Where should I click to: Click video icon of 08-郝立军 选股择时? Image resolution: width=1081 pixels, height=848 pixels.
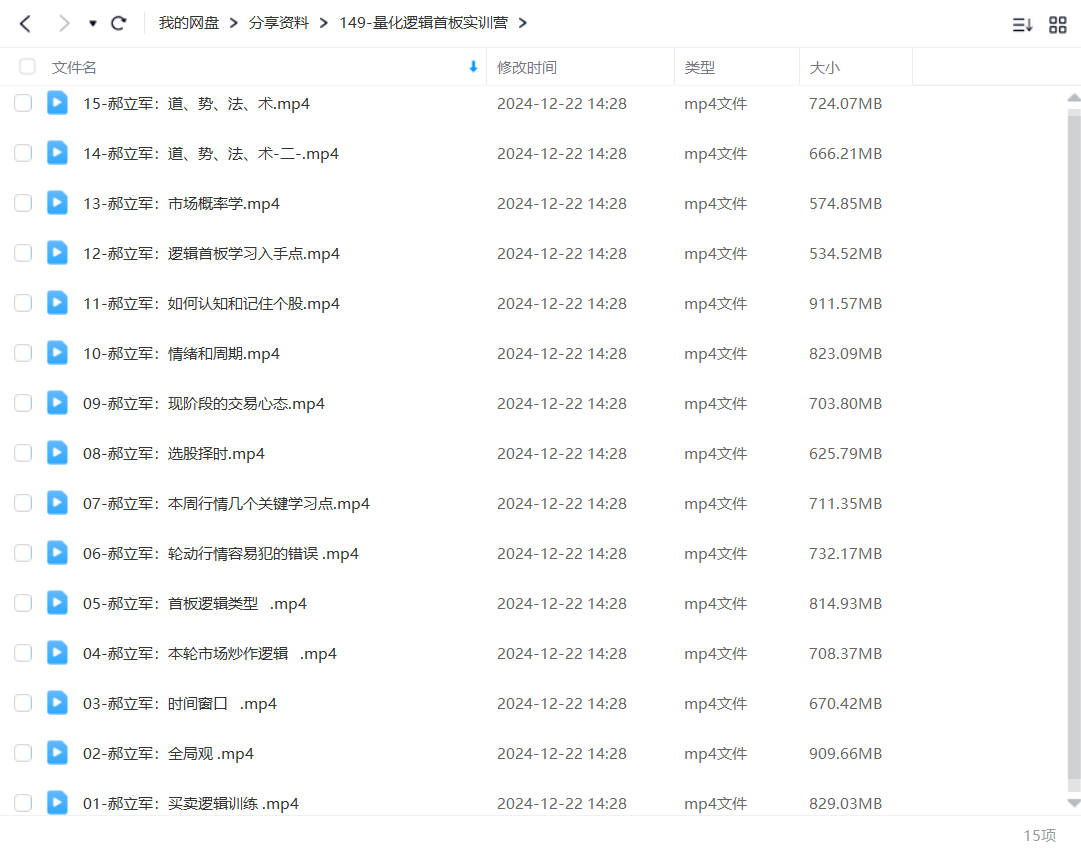point(57,452)
